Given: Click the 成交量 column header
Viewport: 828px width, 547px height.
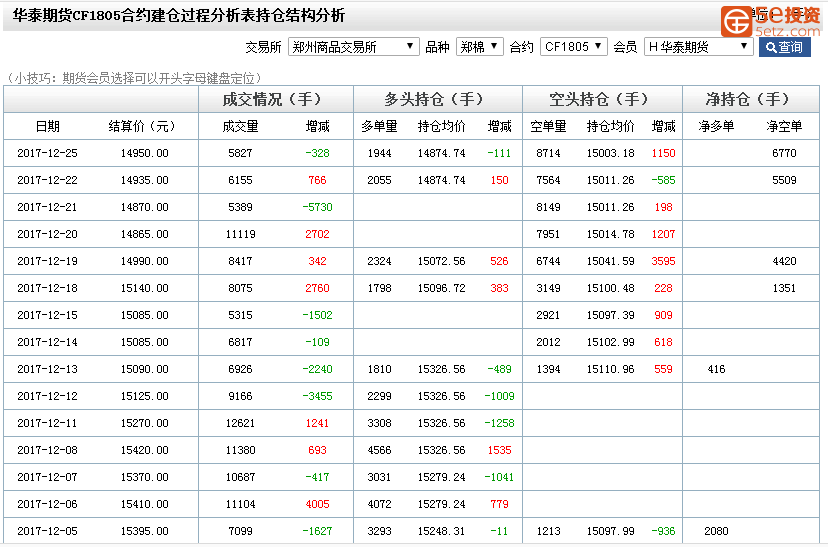Looking at the screenshot, I should point(240,126).
